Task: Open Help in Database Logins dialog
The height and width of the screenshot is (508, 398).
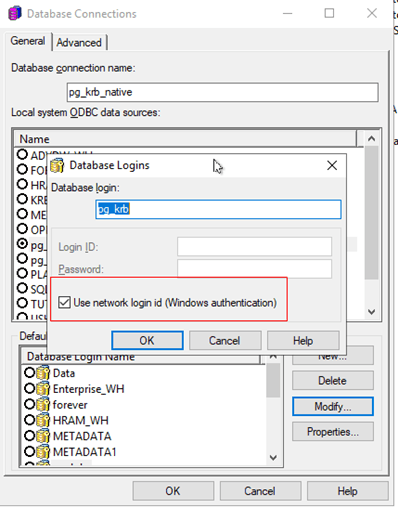Action: pyautogui.click(x=303, y=340)
